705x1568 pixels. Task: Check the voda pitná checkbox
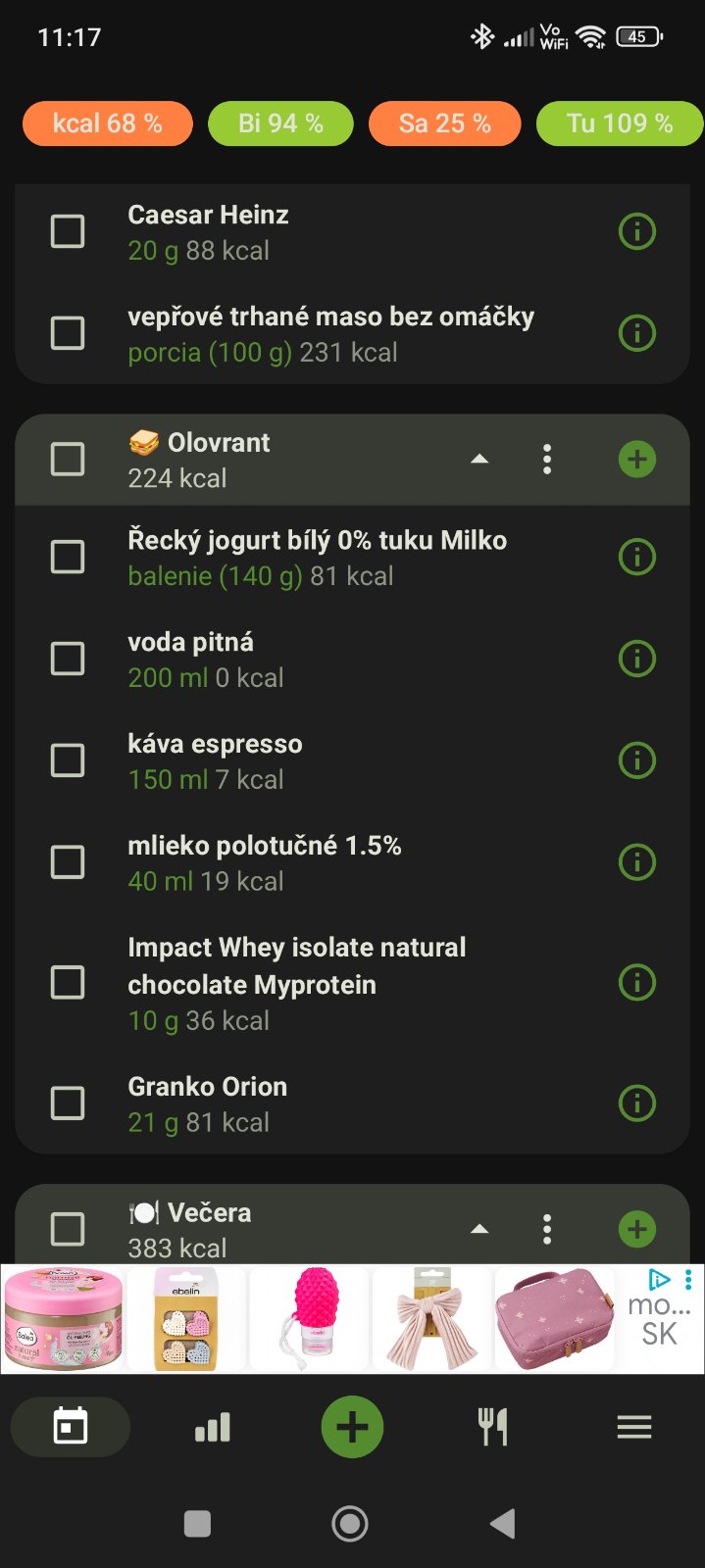click(x=68, y=659)
